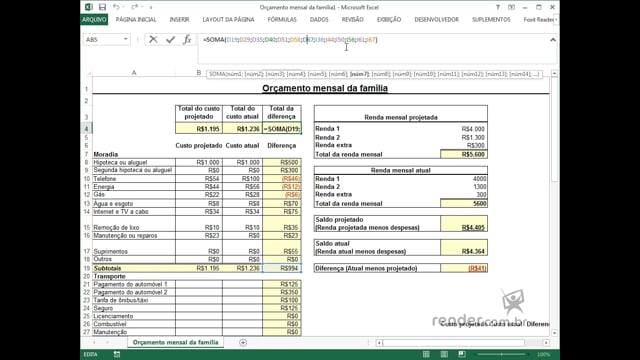Adjust the zoom slider in status bar

click(x=502, y=354)
